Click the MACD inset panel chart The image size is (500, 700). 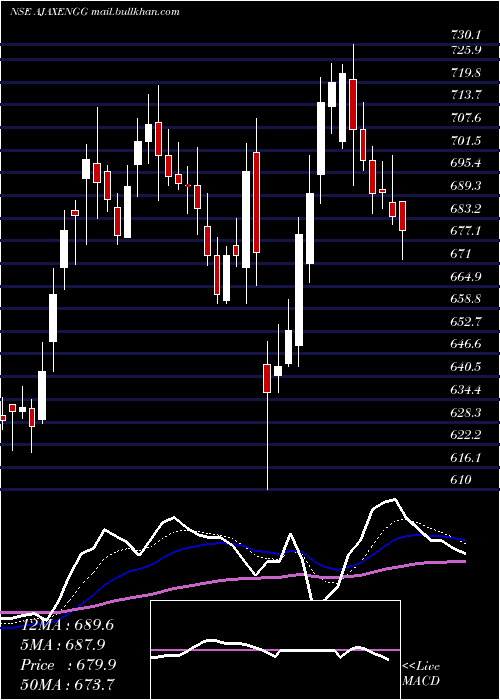click(275, 650)
